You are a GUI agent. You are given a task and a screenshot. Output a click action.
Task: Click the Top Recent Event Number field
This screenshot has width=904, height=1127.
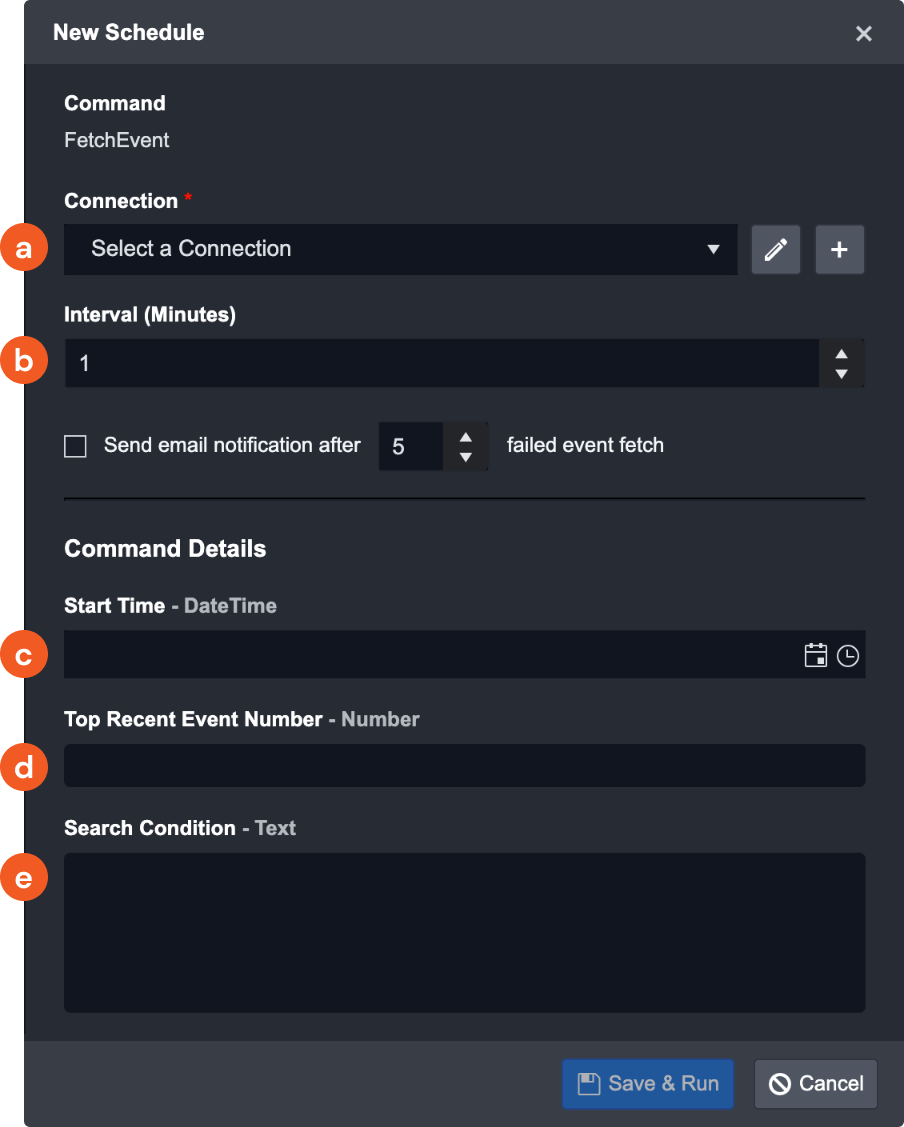coord(464,766)
